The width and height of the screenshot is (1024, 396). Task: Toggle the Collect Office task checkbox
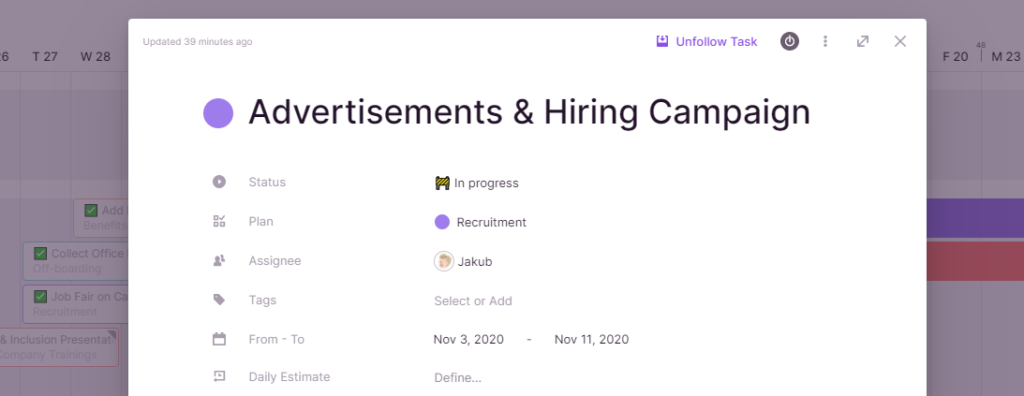tap(40, 254)
